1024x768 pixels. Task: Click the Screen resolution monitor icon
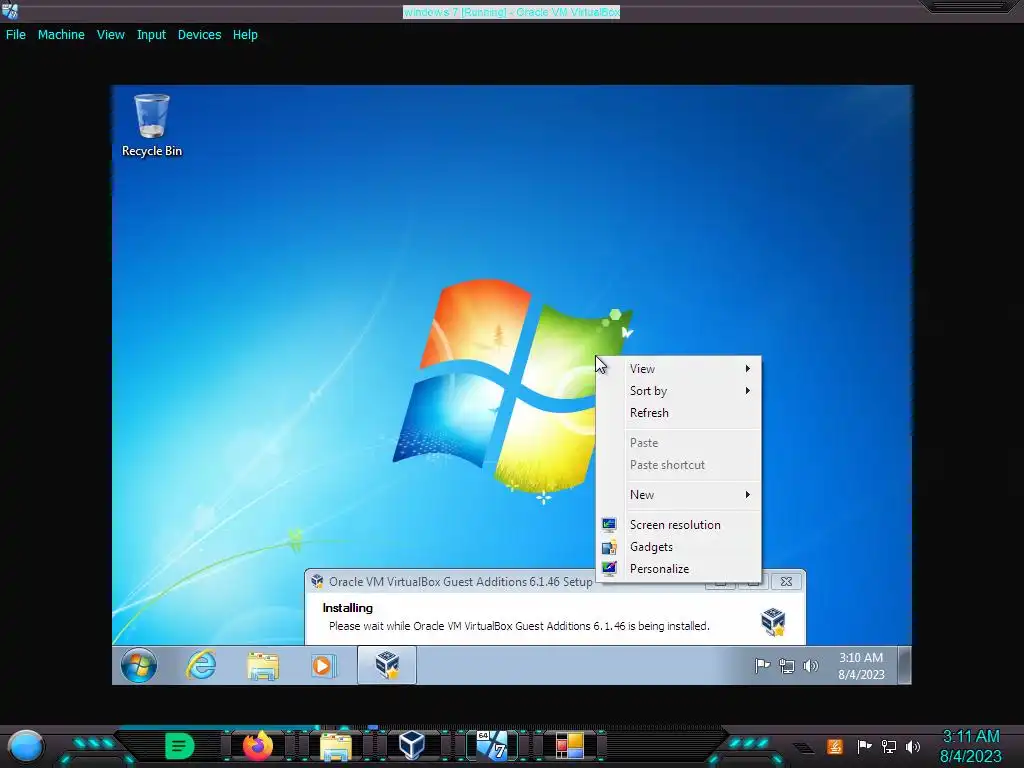pyautogui.click(x=609, y=524)
